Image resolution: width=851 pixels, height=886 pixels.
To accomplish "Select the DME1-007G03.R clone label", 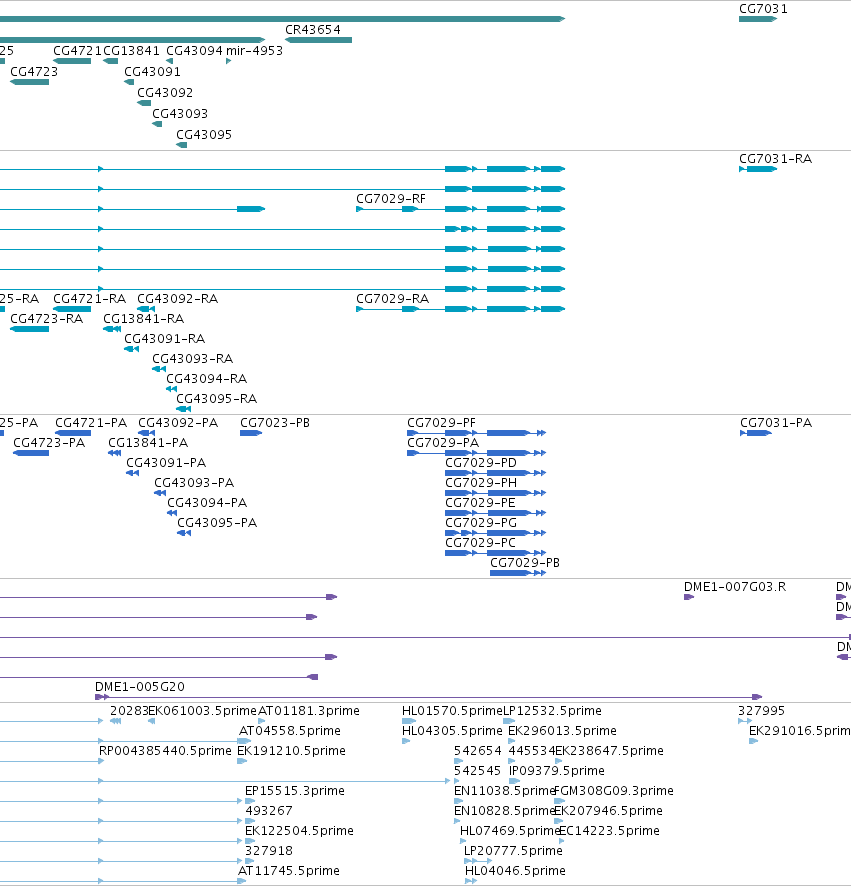I will point(735,587).
